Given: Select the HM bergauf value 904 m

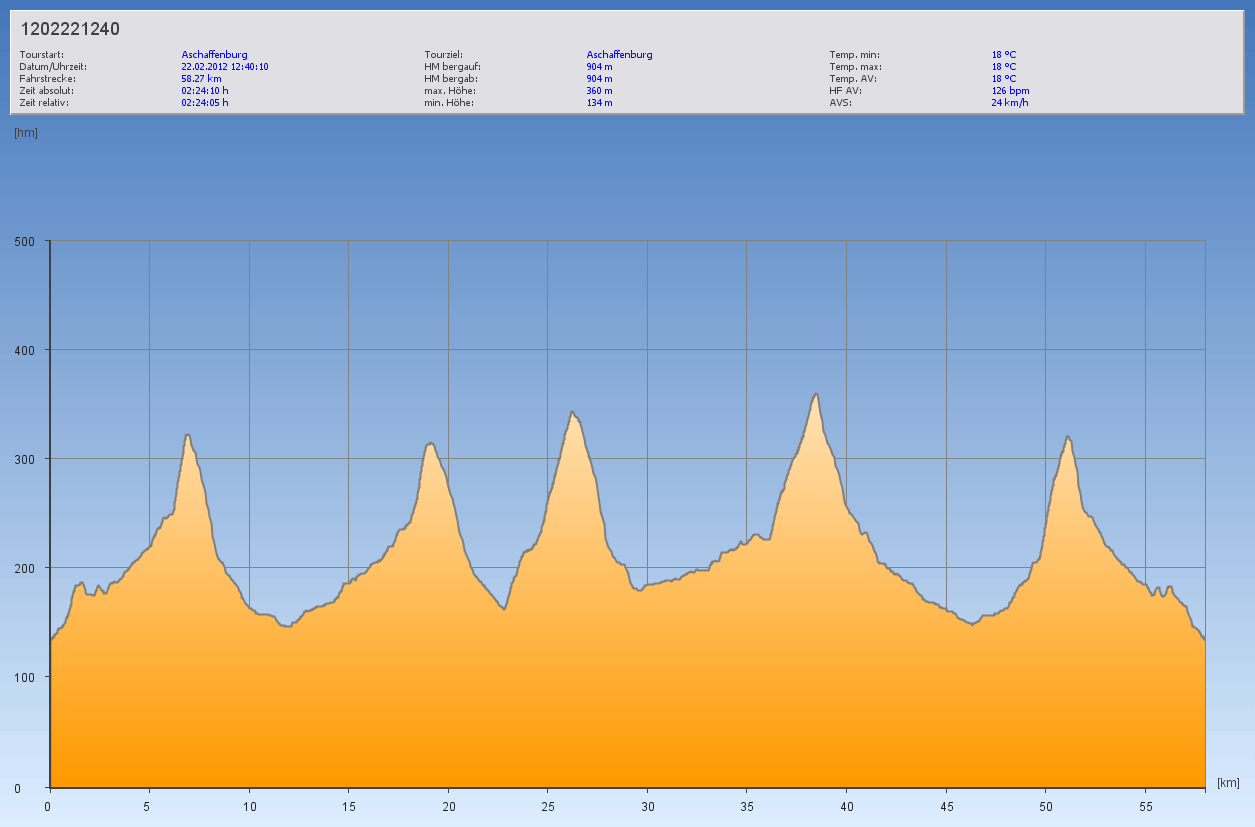Looking at the screenshot, I should click(599, 67).
